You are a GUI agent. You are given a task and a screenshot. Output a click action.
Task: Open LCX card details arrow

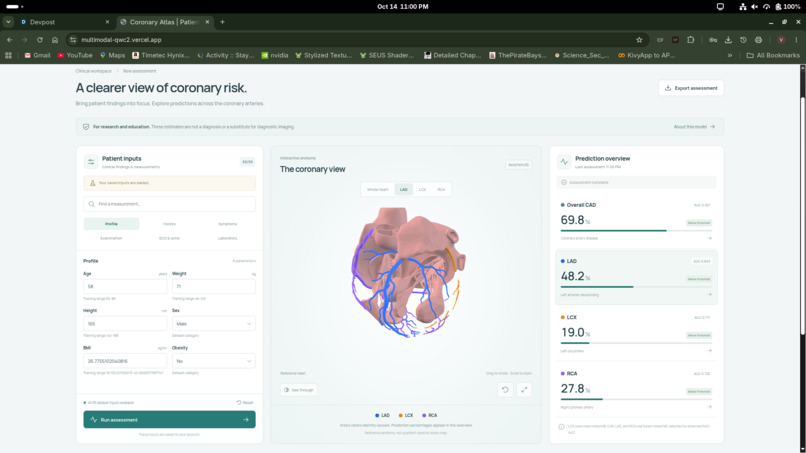[x=709, y=351]
